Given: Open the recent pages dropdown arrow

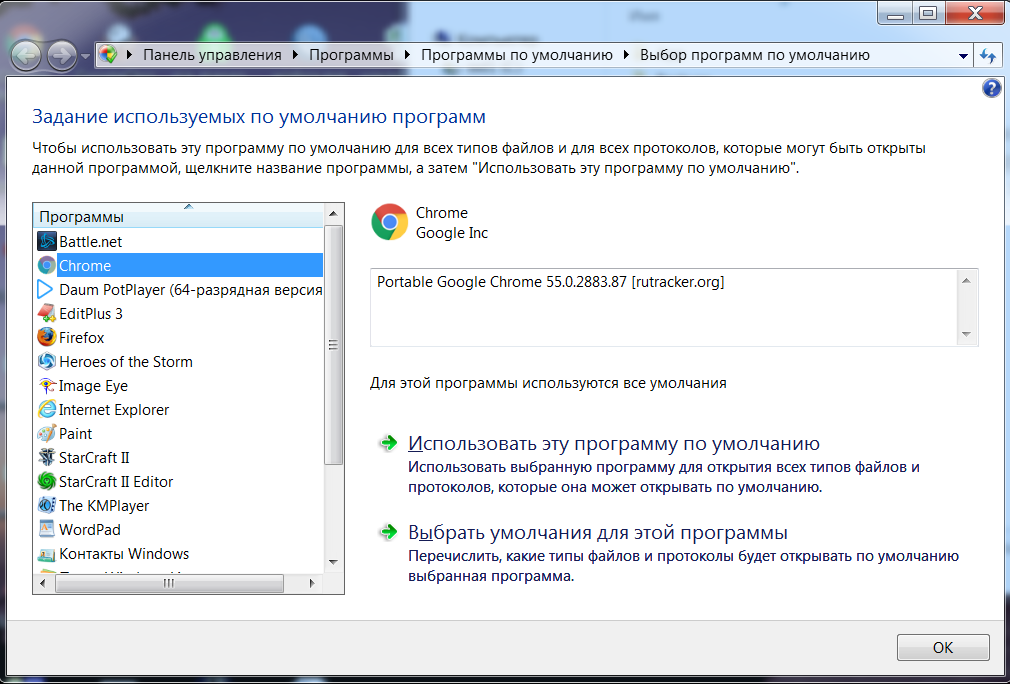Looking at the screenshot, I should [x=86, y=57].
